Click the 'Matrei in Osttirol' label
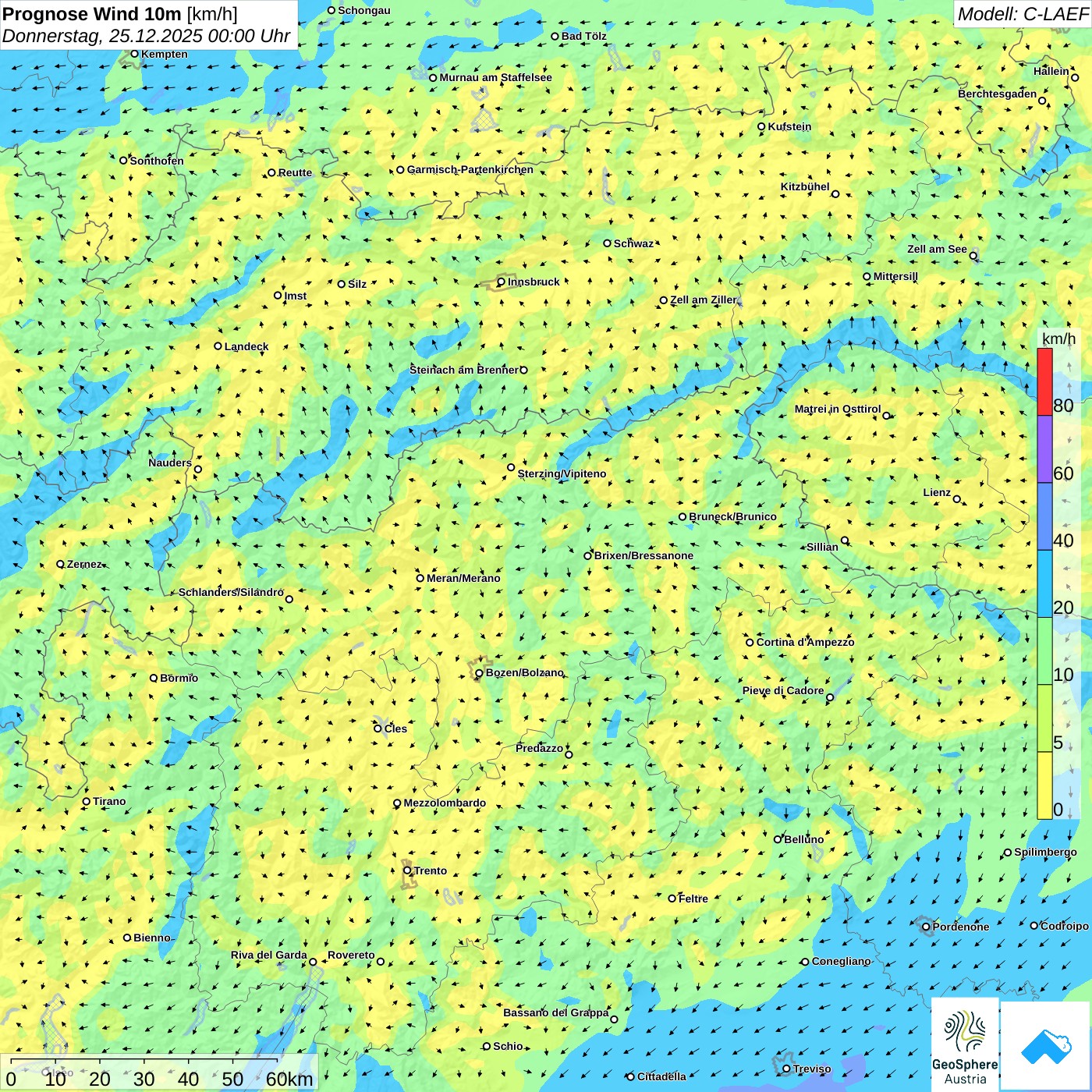This screenshot has height=1092, width=1092. point(838,409)
